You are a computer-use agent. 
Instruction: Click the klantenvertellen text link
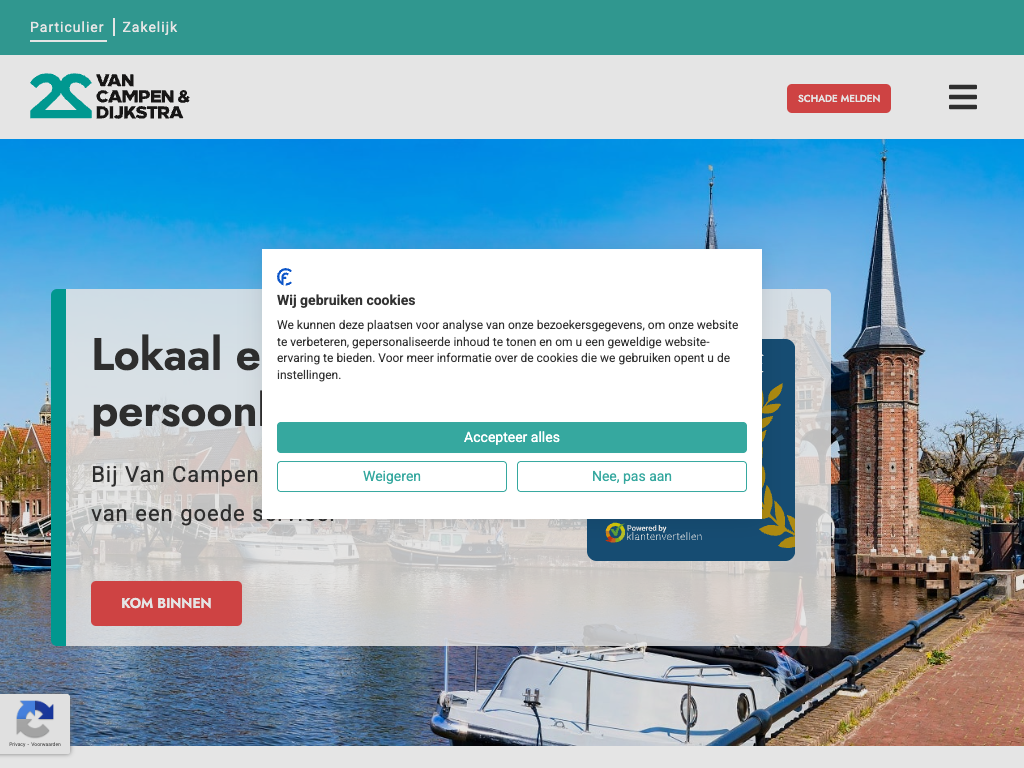coord(664,536)
